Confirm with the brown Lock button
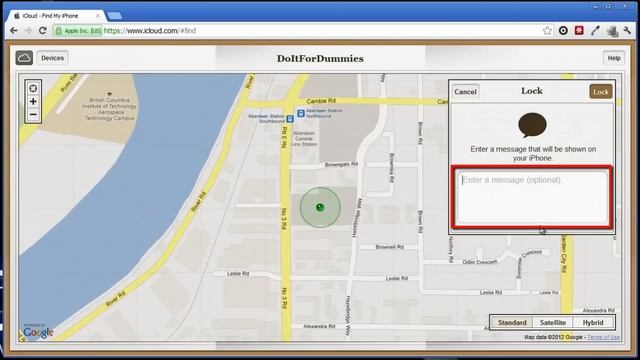Image resolution: width=640 pixels, height=360 pixels. 600,91
